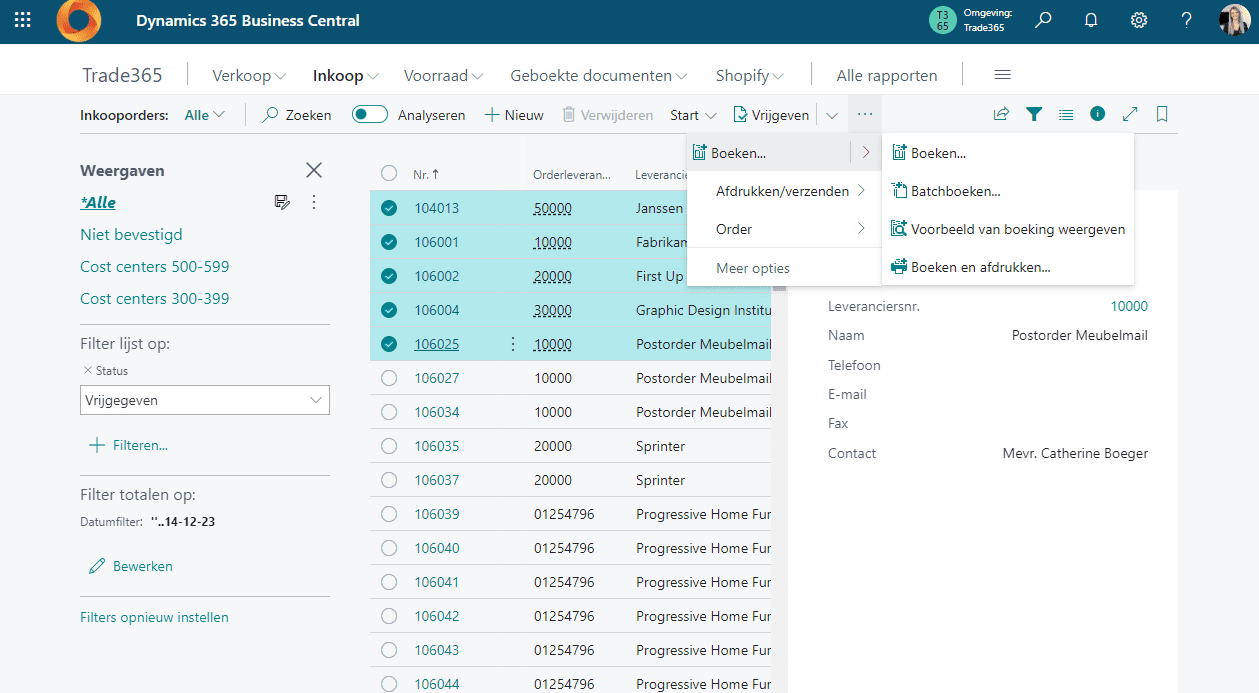Image resolution: width=1259 pixels, height=693 pixels.
Task: Open the app launcher waffle menu
Action: click(x=22, y=20)
